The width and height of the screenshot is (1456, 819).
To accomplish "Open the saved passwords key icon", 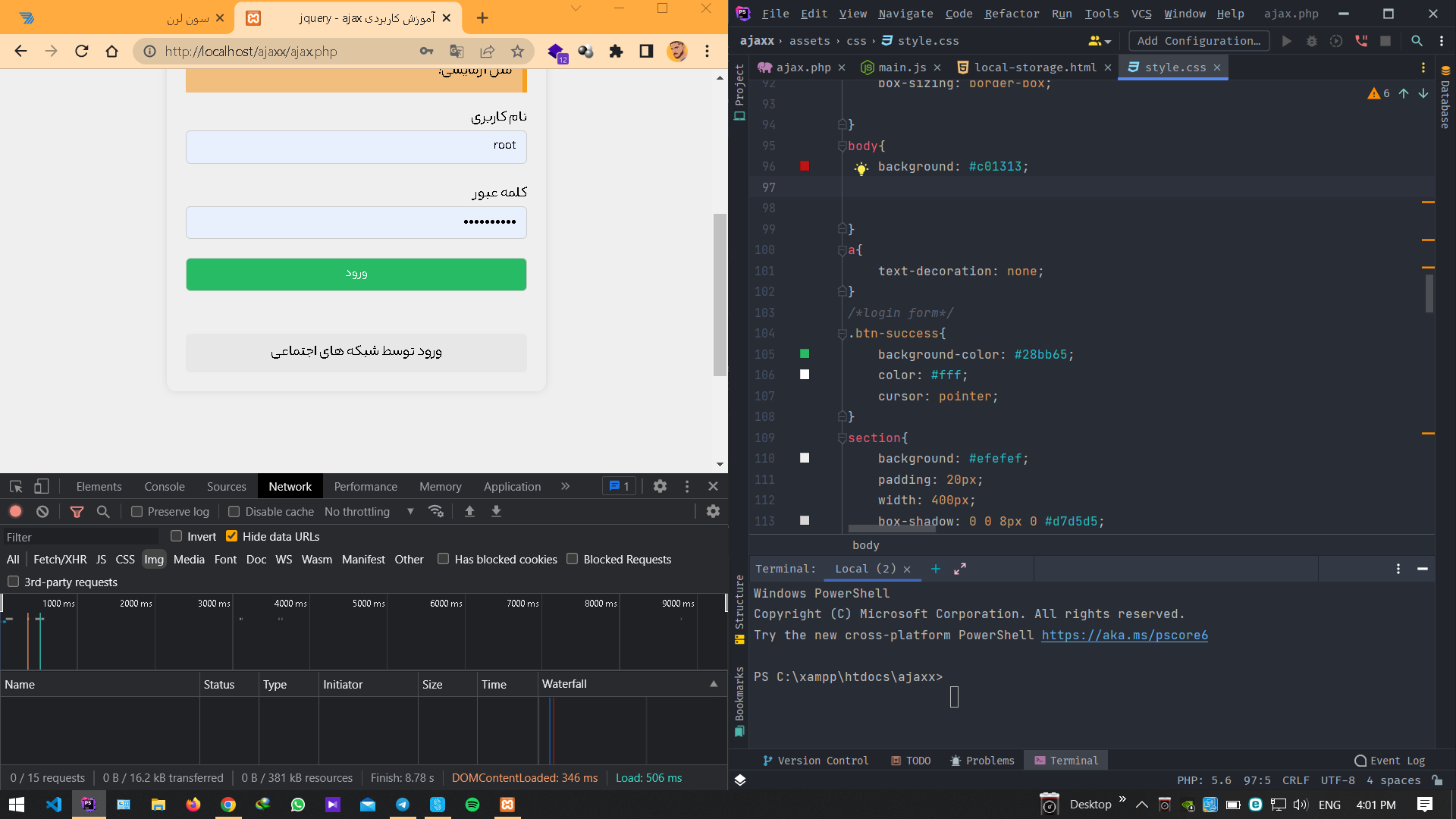I will point(426,52).
